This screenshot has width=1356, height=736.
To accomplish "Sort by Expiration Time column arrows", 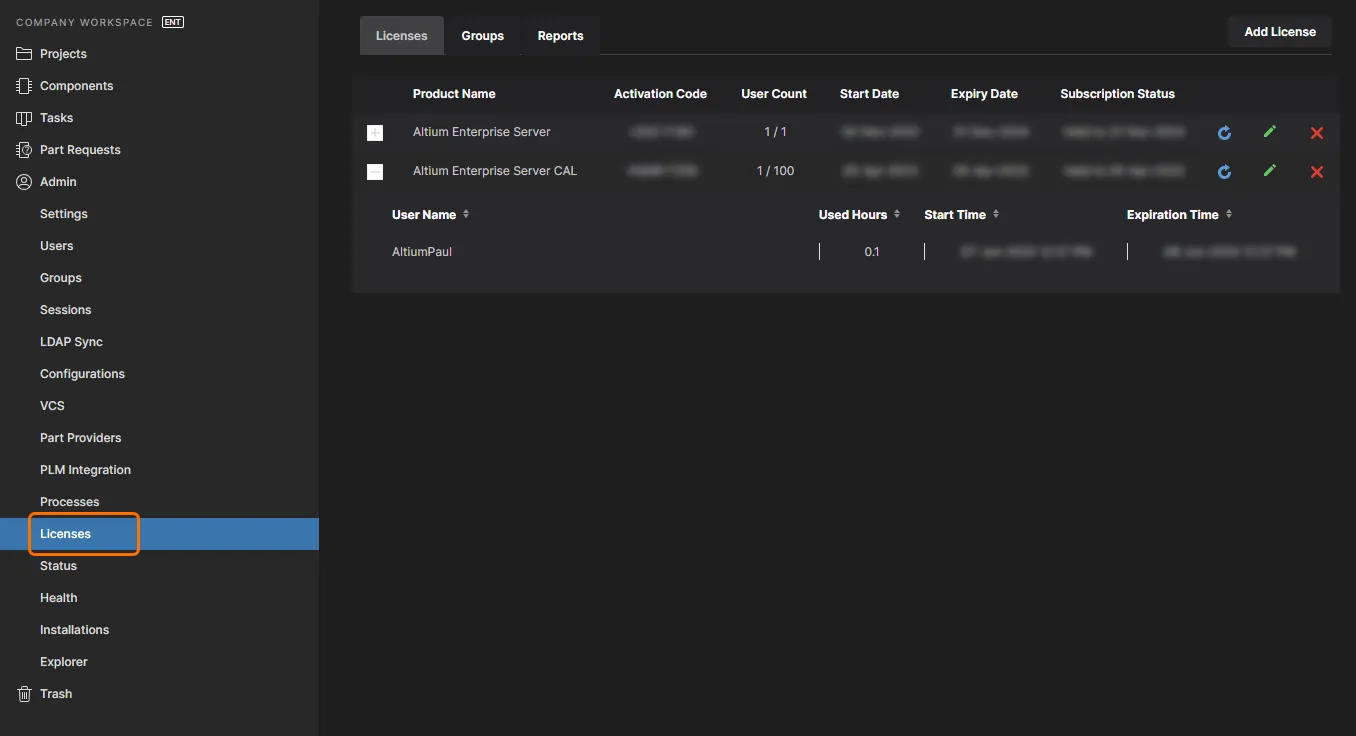I will (x=1229, y=214).
